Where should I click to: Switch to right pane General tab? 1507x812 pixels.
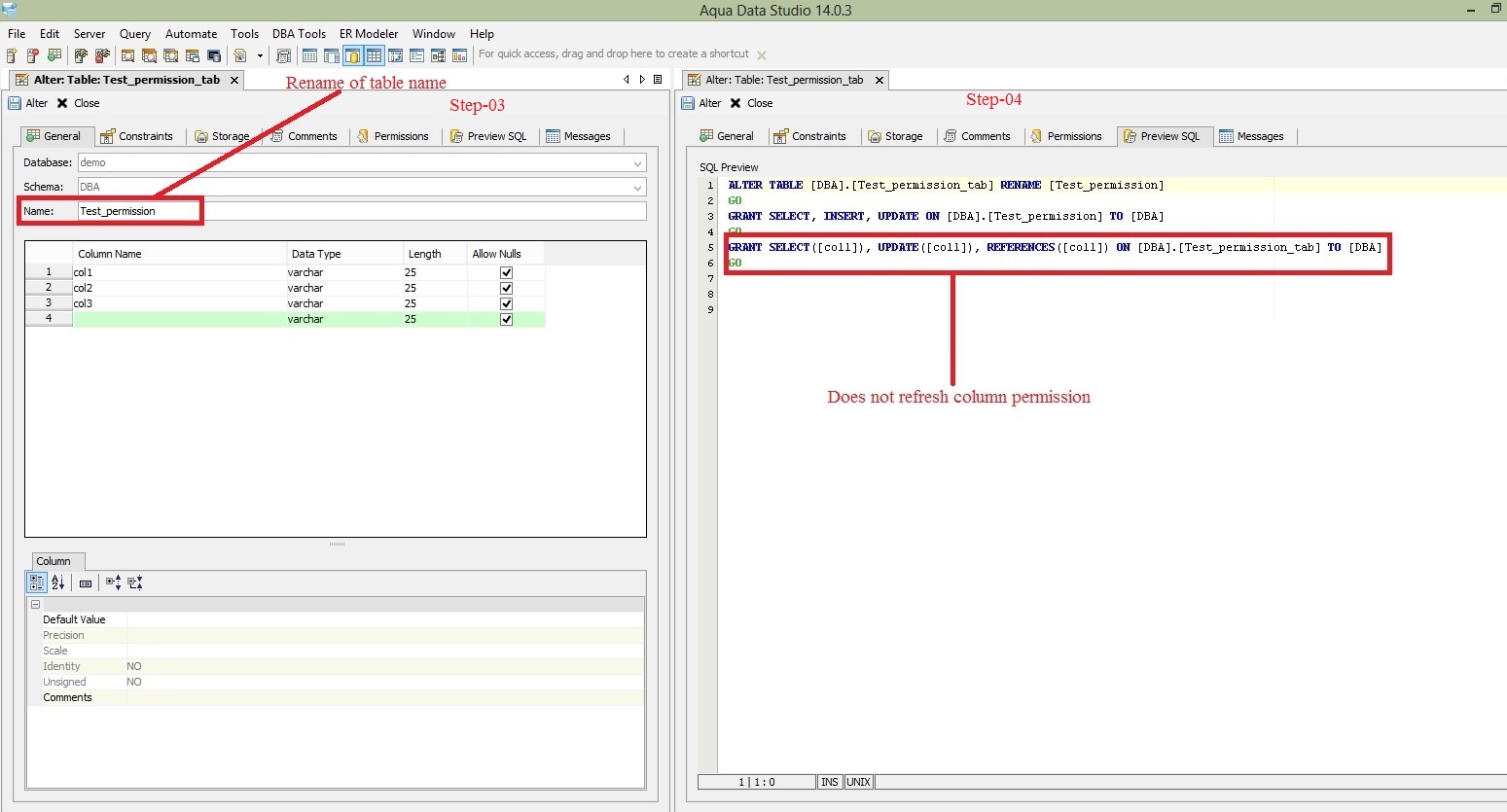[x=727, y=136]
